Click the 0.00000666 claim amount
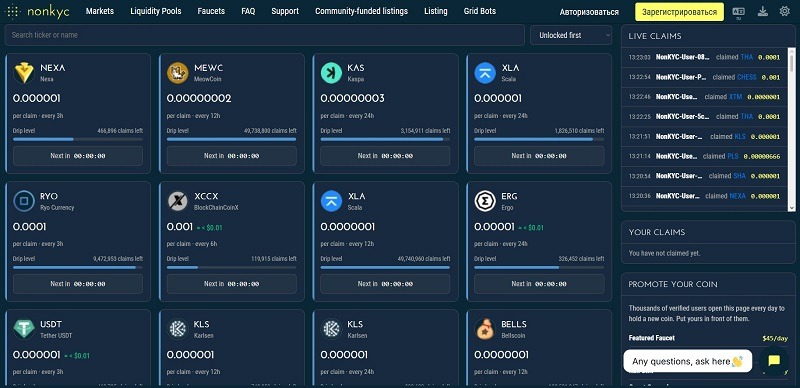The width and height of the screenshot is (800, 388). click(x=762, y=156)
